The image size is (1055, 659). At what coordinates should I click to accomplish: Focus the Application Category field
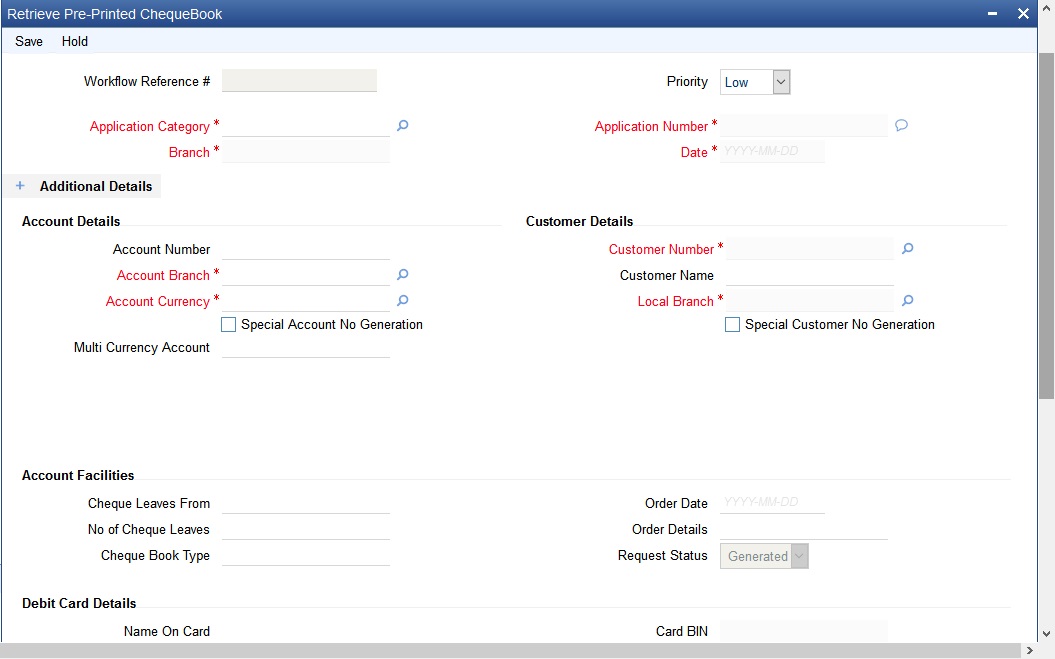(x=306, y=126)
